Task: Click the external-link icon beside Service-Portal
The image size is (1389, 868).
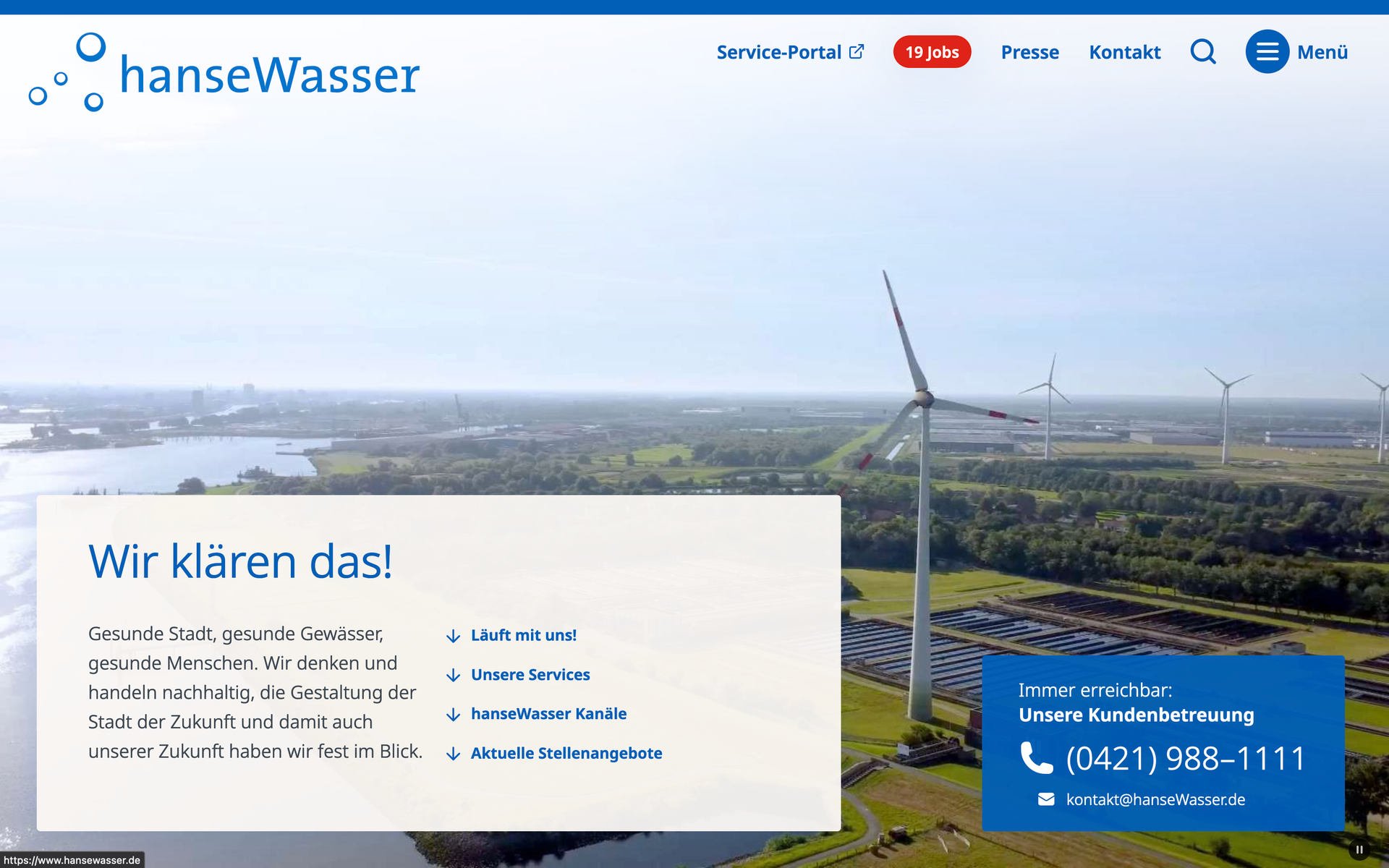Action: coord(857,52)
